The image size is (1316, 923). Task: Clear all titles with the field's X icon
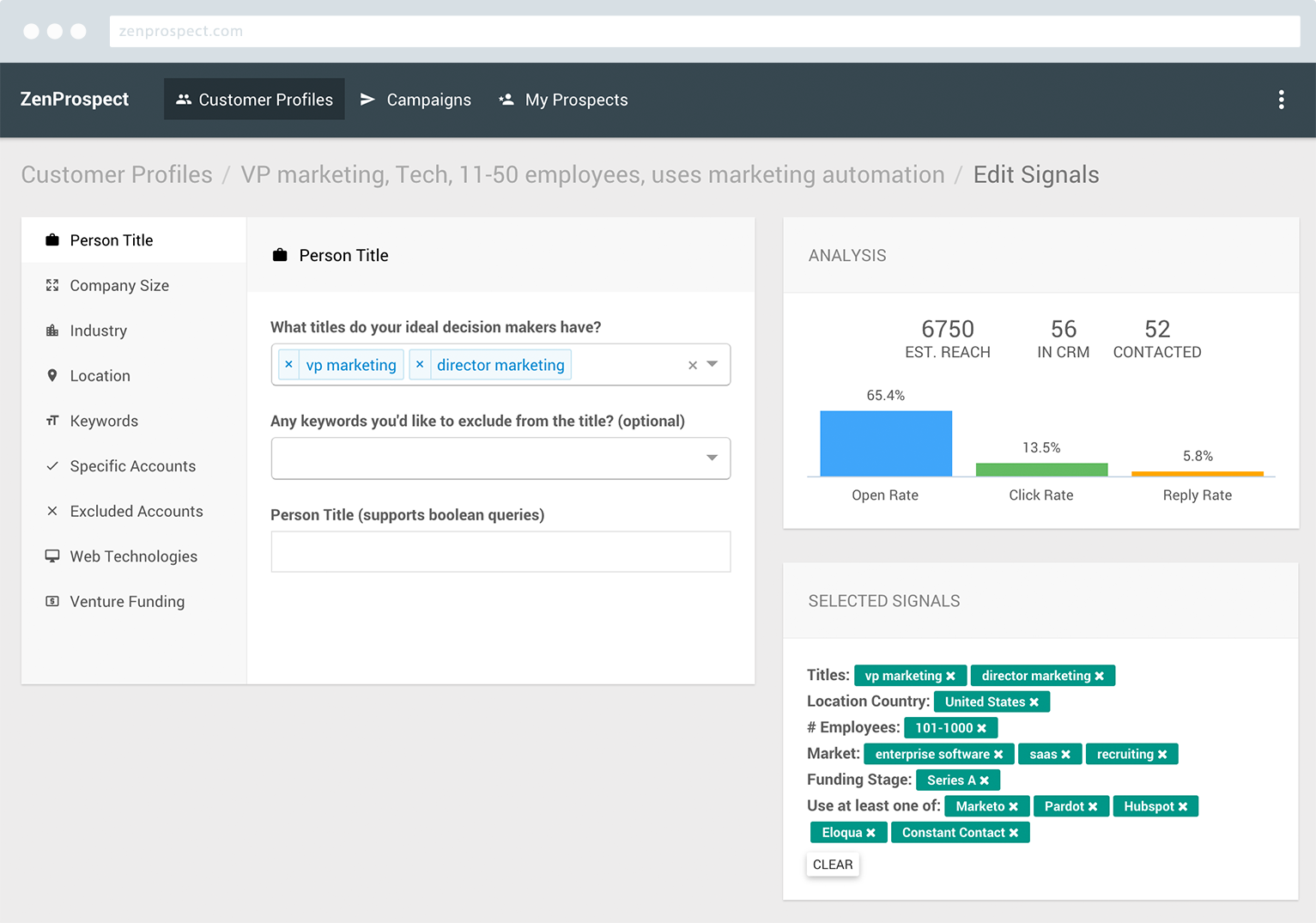tap(693, 365)
